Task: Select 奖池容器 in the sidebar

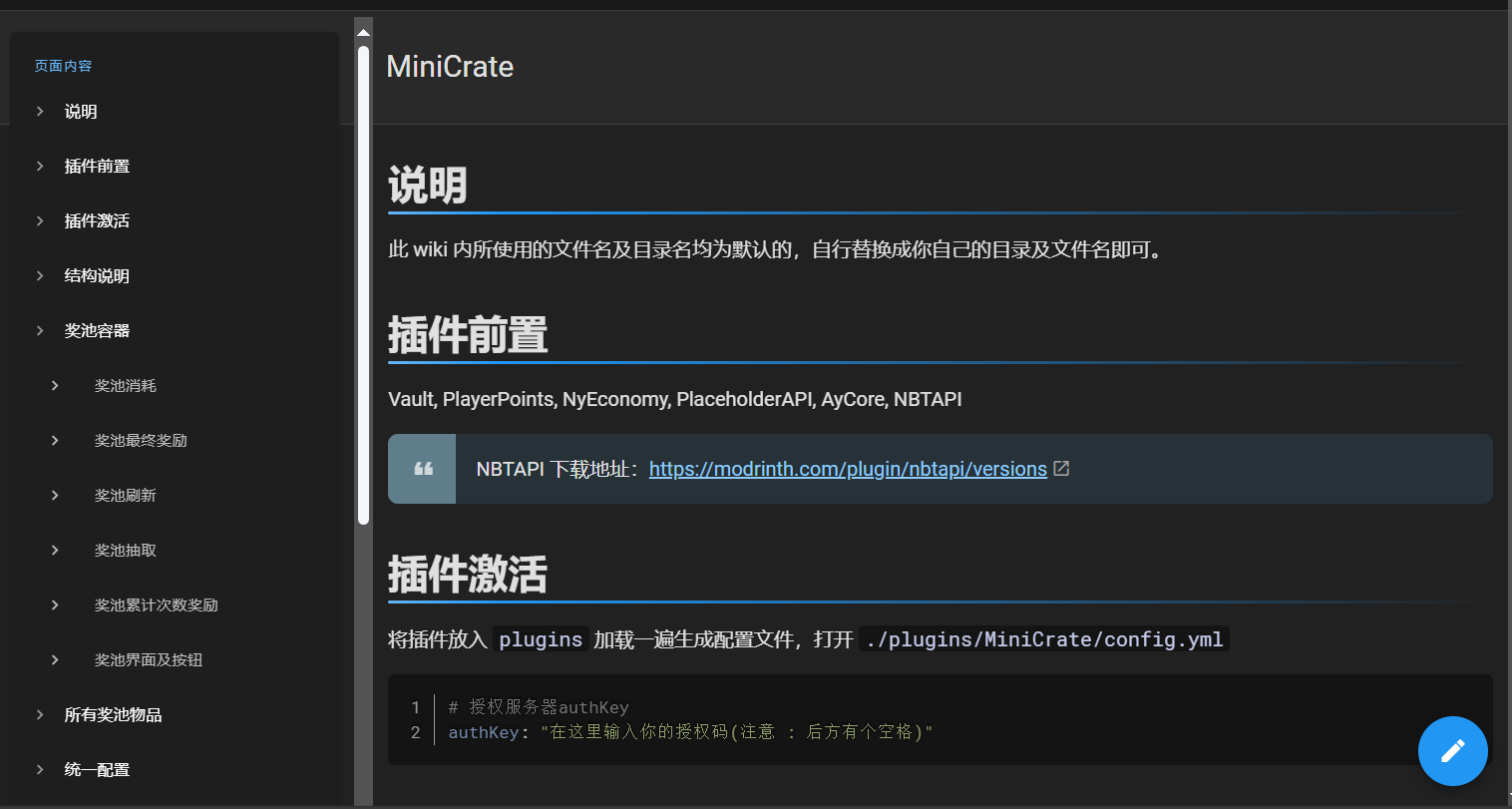Action: [97, 331]
